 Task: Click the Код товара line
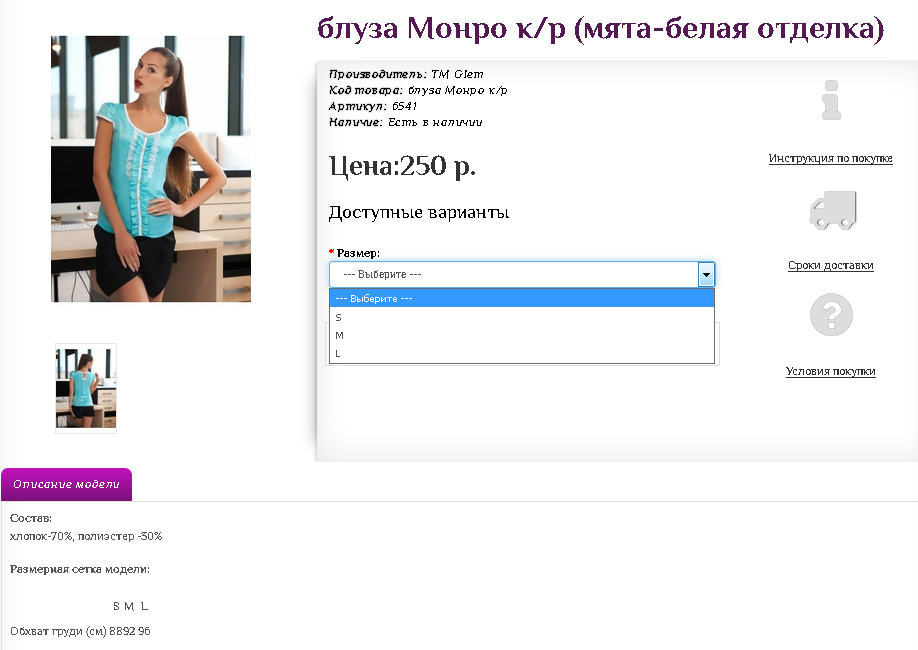[x=418, y=90]
